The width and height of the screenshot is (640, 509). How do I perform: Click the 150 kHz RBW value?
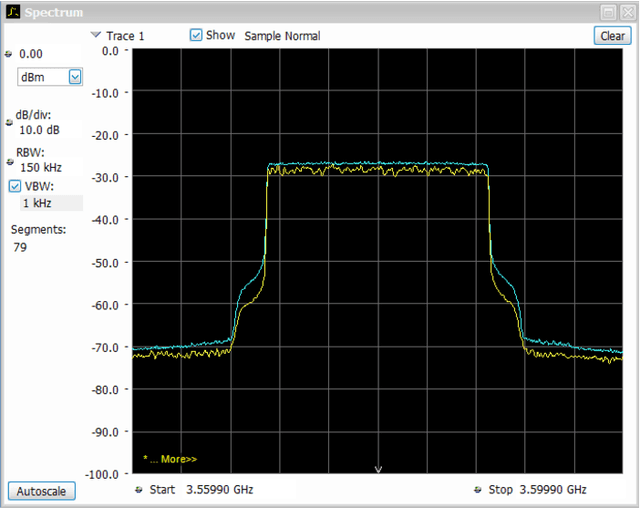click(x=40, y=168)
